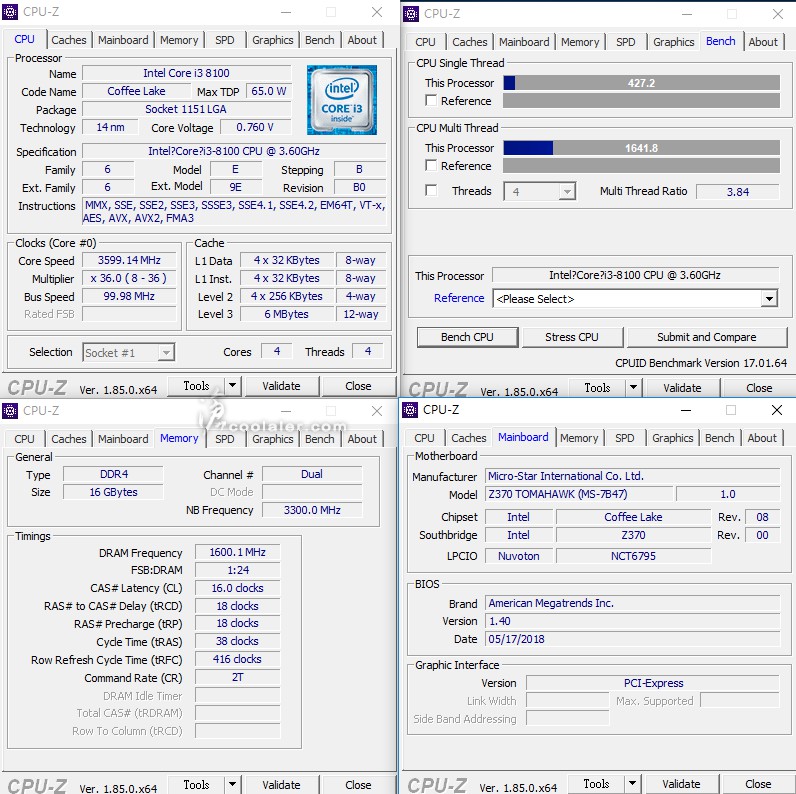Screen dimensions: 796x794
Task: Select CPU tab in Memory window
Action: 24,439
